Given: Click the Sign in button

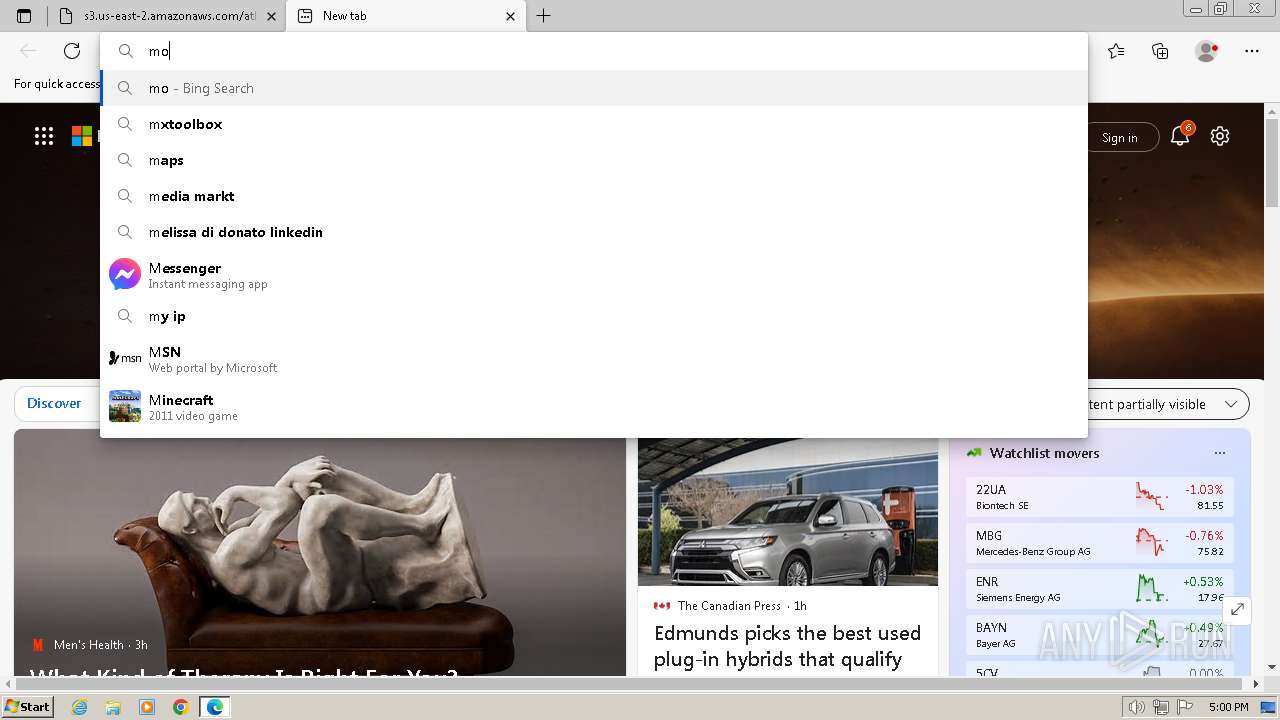Looking at the screenshot, I should [1119, 138].
